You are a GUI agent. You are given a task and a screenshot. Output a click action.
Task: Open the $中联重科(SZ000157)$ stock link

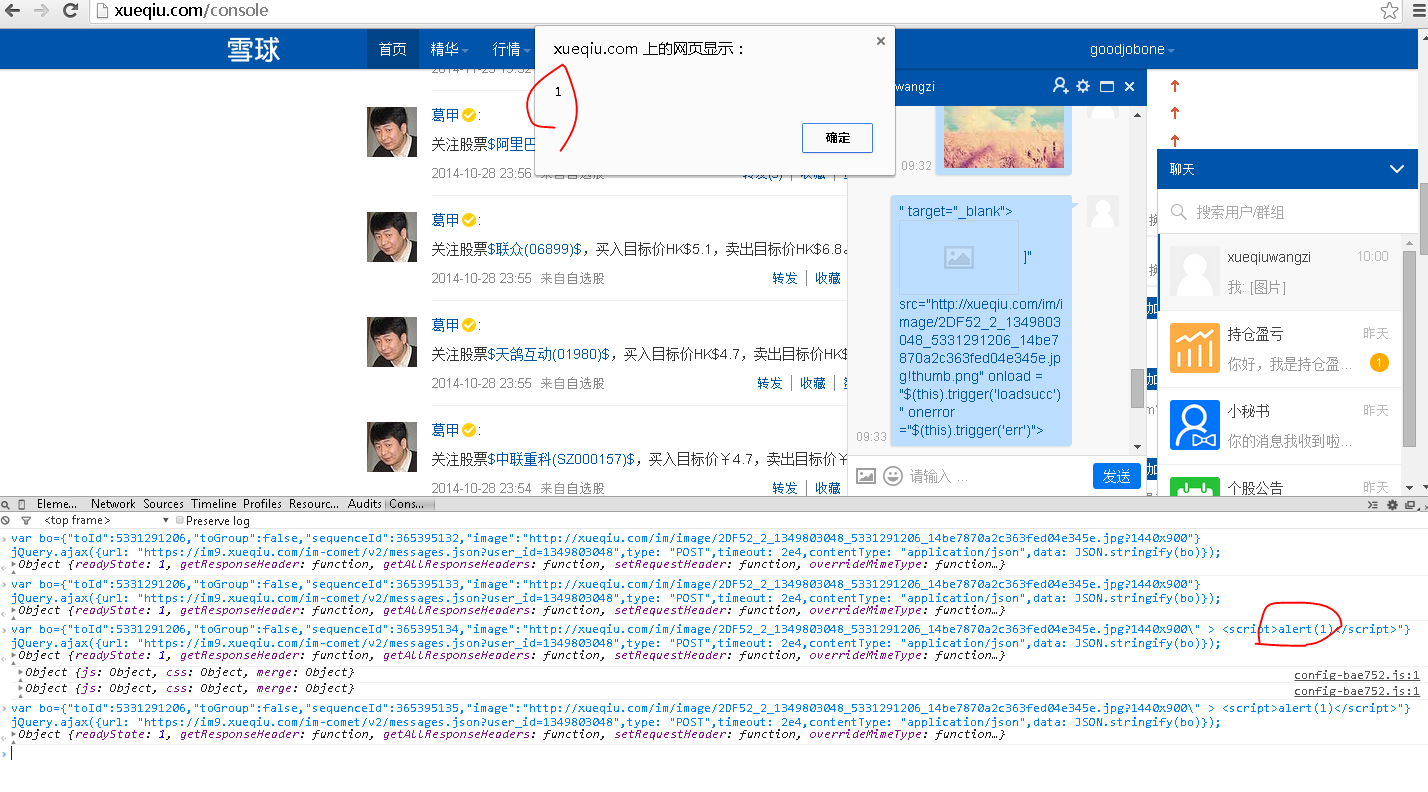coord(561,459)
